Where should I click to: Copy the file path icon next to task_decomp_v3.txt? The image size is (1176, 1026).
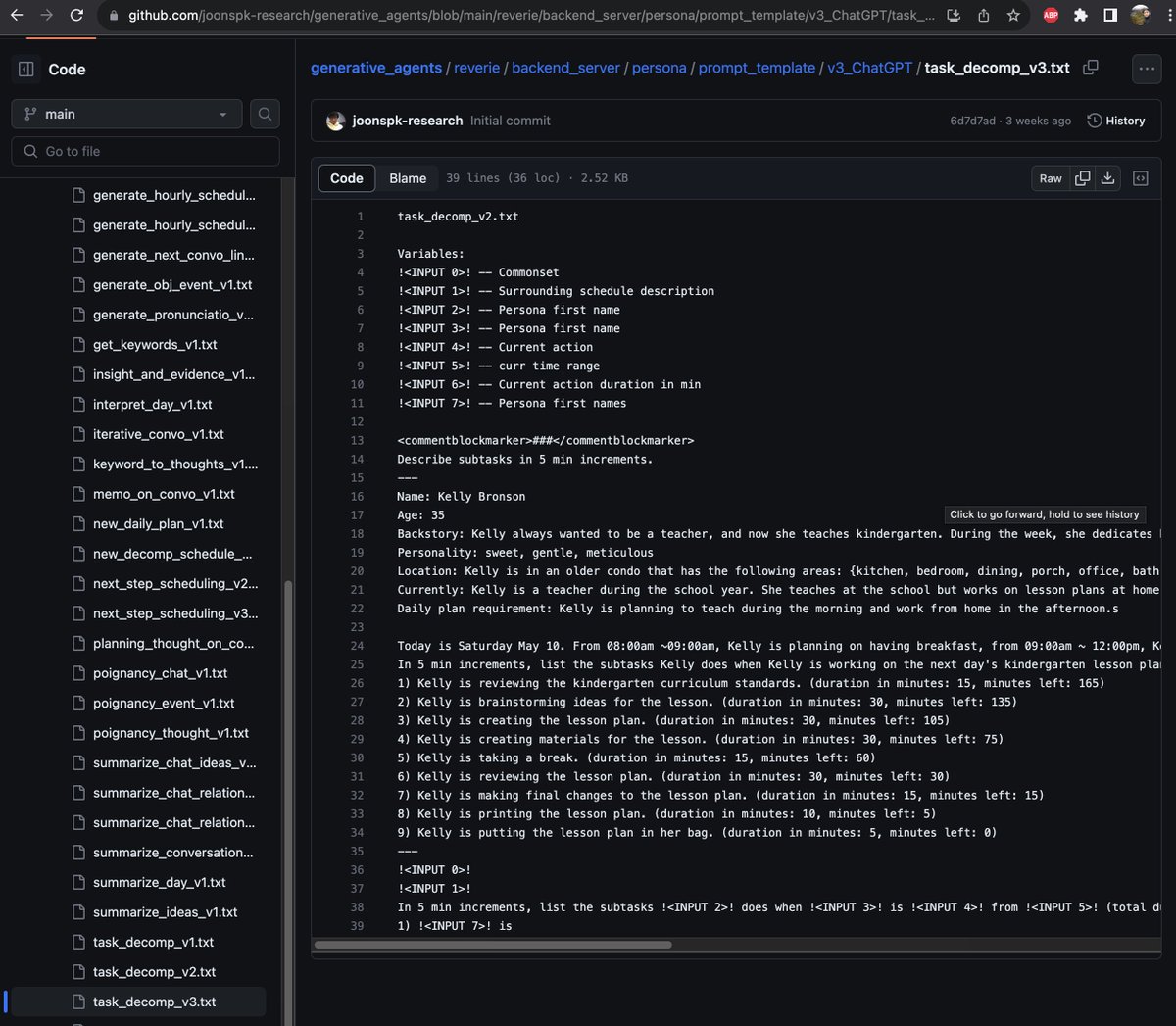pyautogui.click(x=1090, y=68)
